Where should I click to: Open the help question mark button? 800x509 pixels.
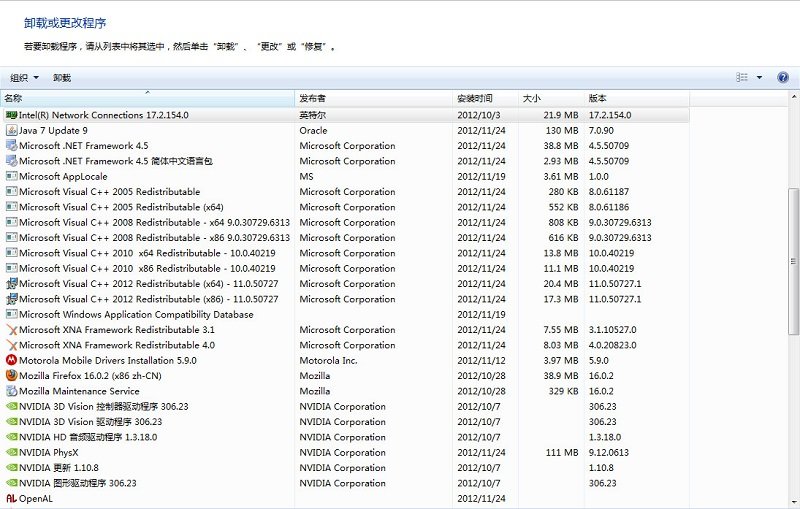(x=783, y=78)
